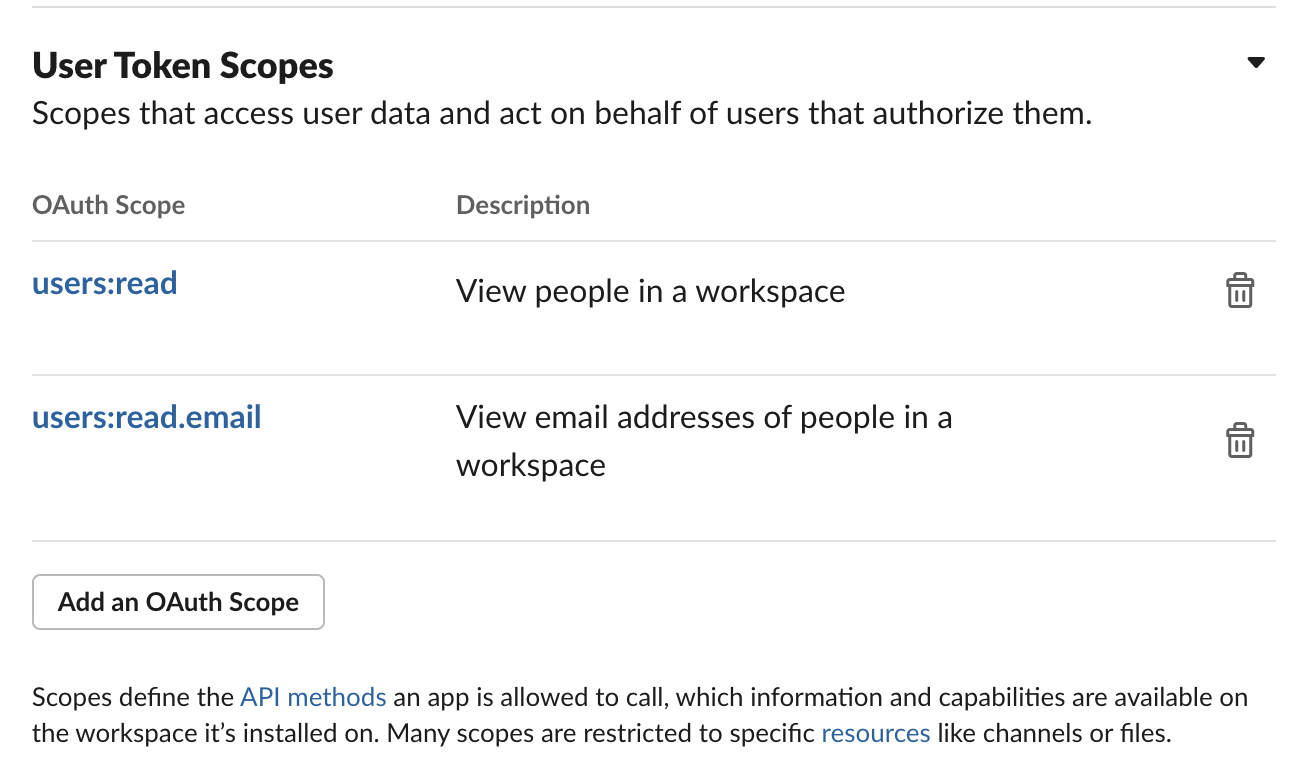Viewport: 1304px width, 782px height.
Task: Follow the API methods link
Action: click(x=313, y=697)
